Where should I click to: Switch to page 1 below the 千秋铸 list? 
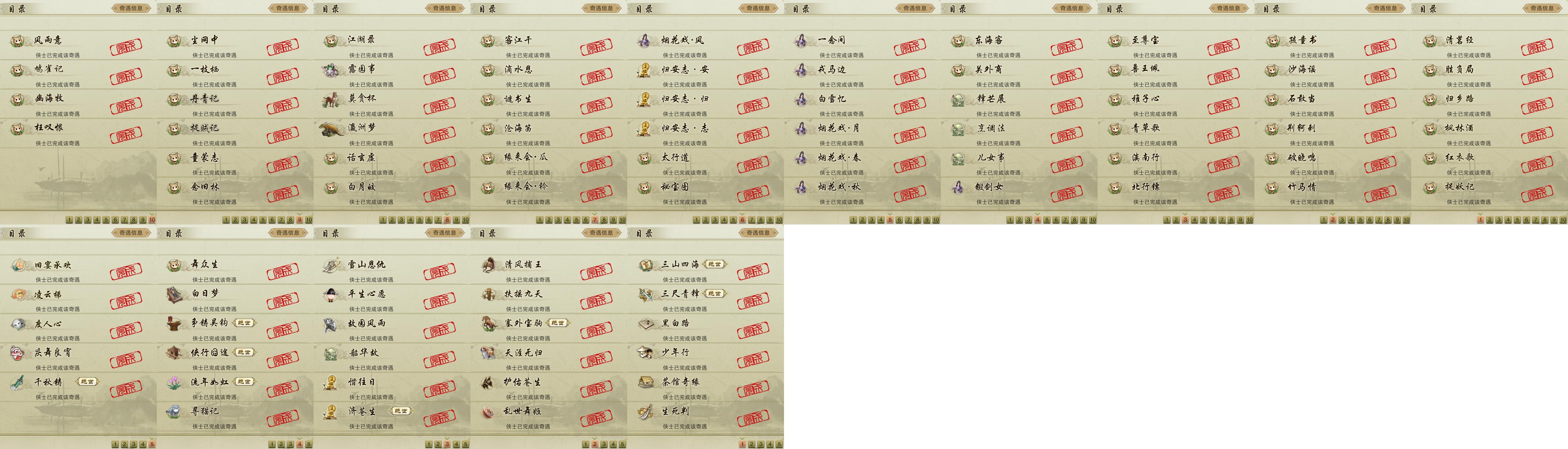115,444
